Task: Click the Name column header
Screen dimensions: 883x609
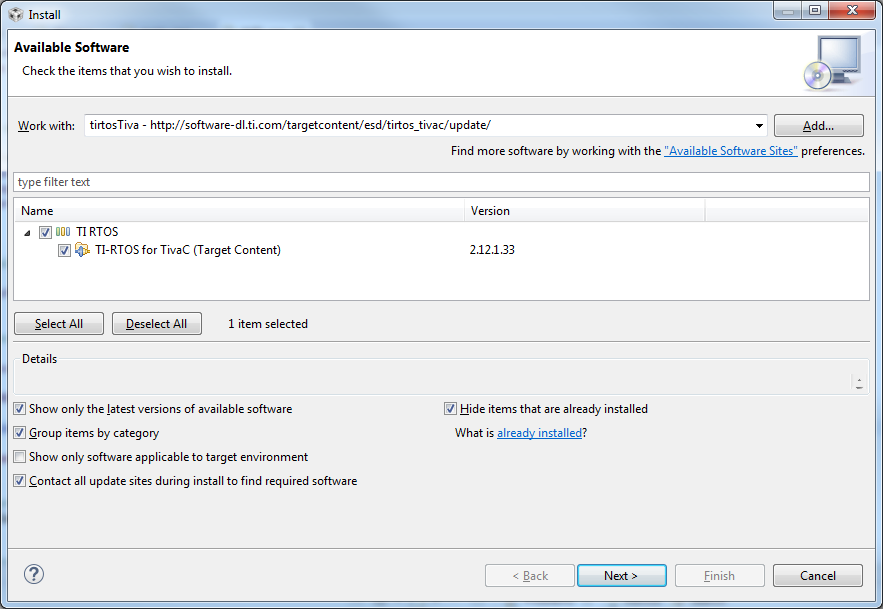Action: [x=240, y=211]
